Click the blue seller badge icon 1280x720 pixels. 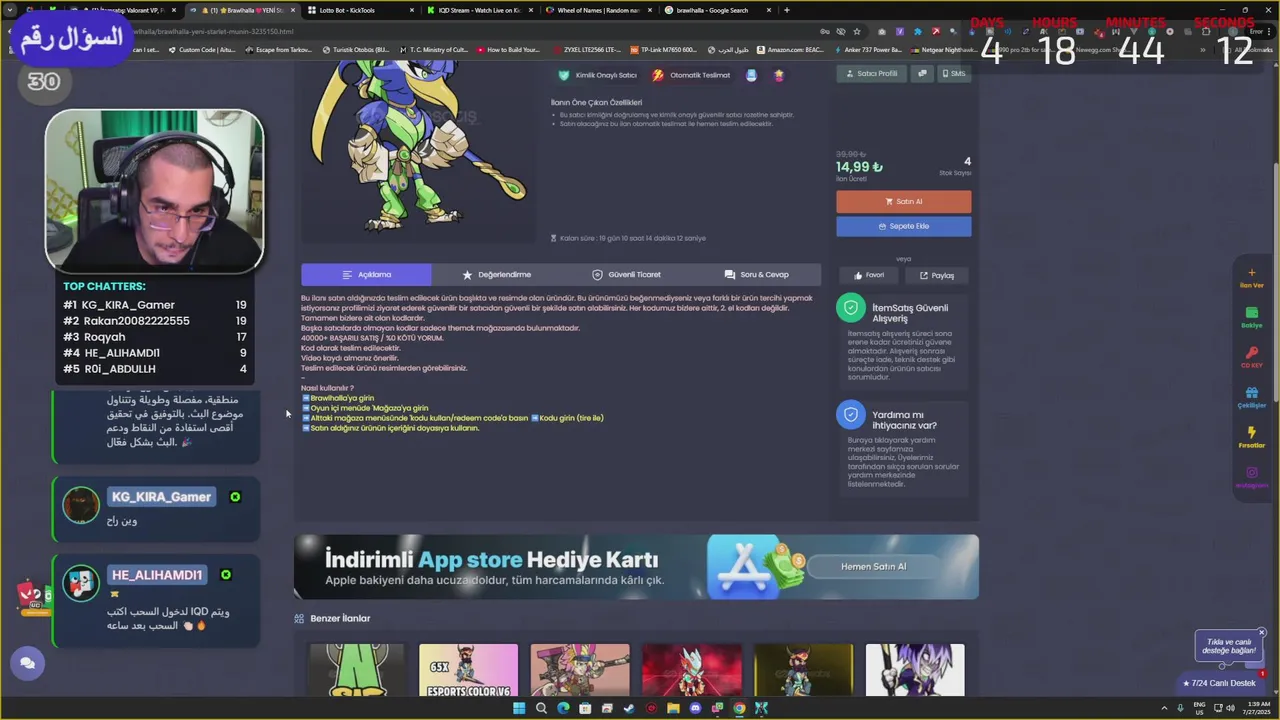coord(751,75)
